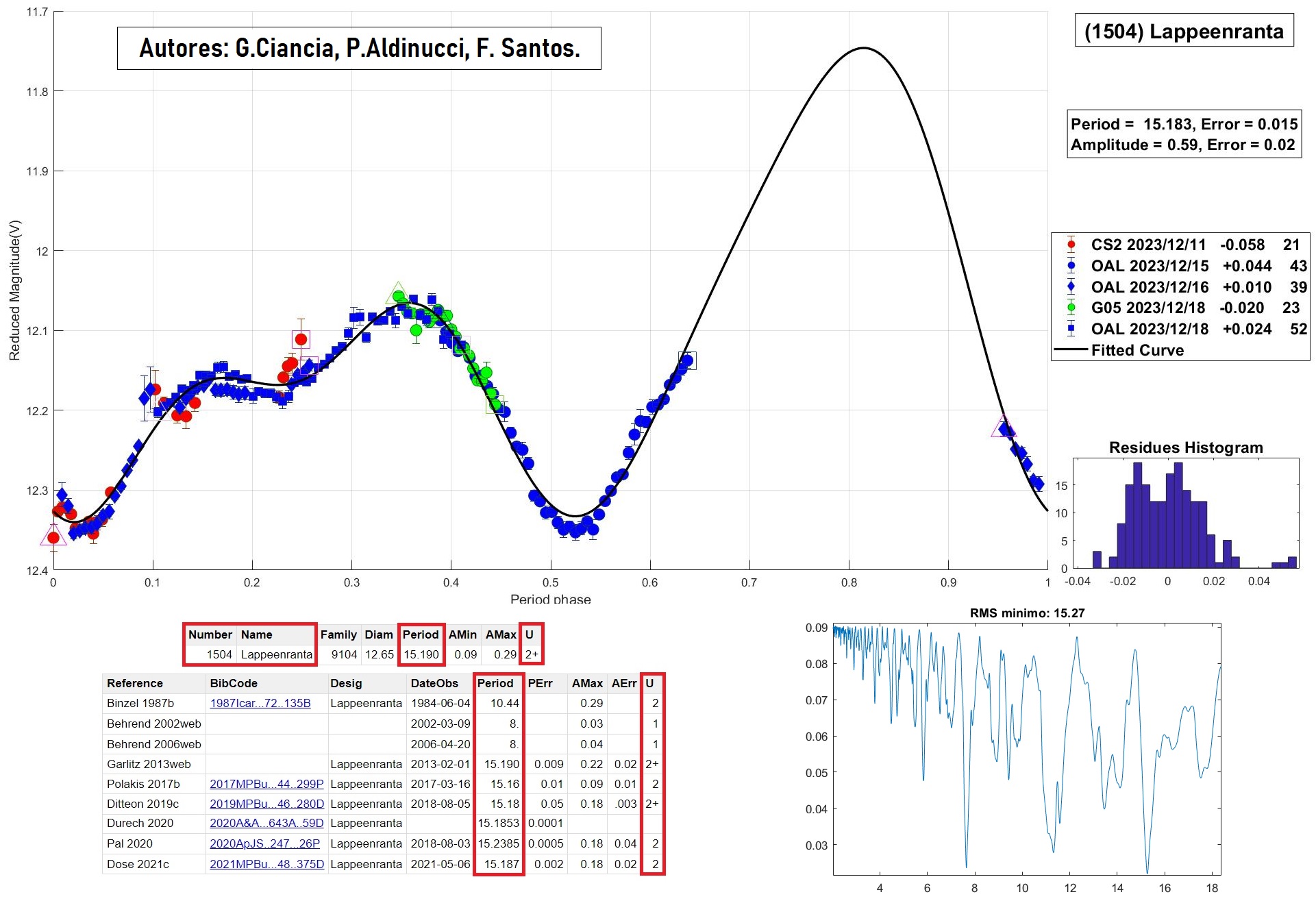
Task: Click the RMS minimo: 15.27 title
Action: coord(1027,613)
